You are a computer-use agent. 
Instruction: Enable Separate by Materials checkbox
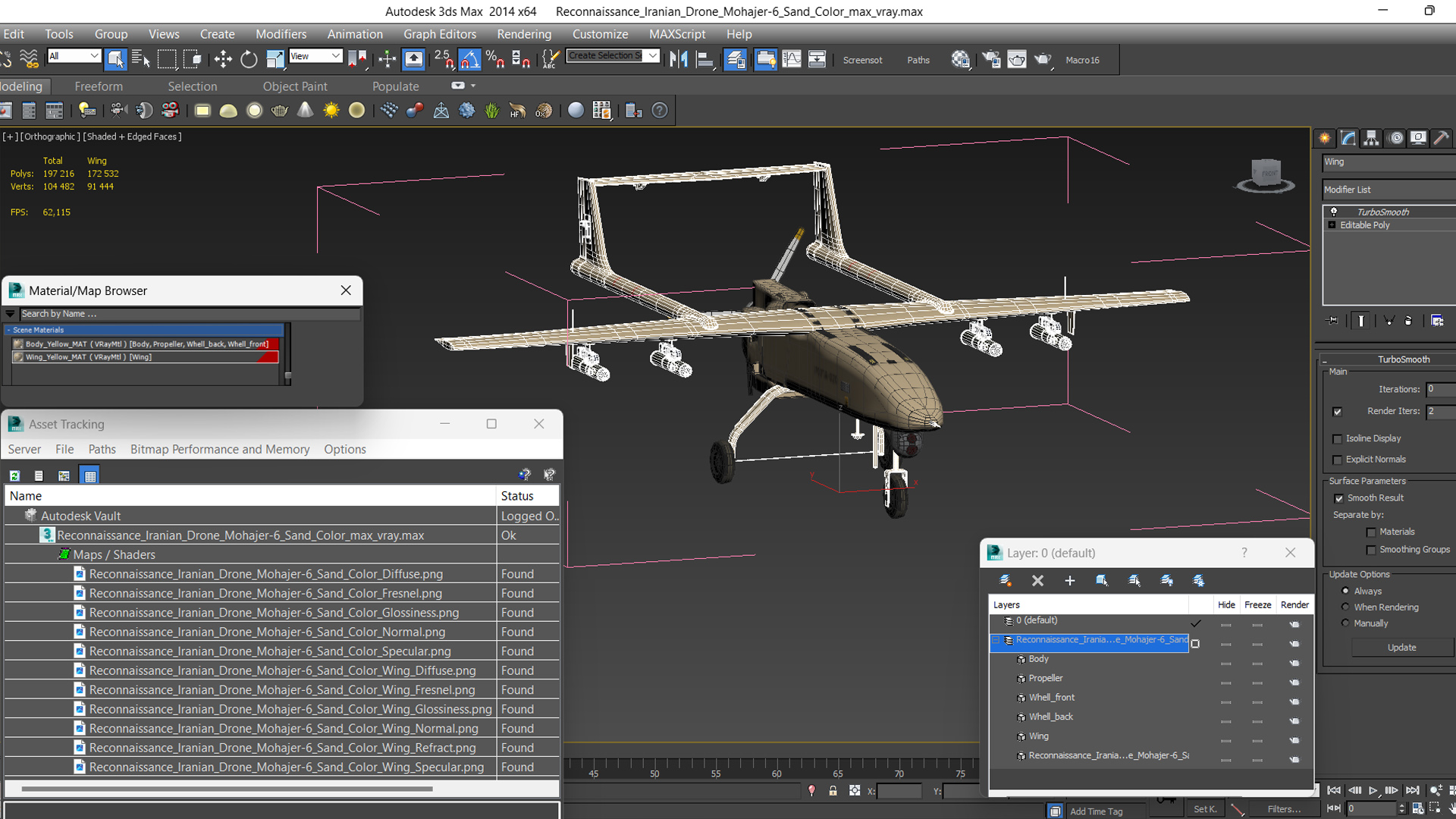[1371, 532]
